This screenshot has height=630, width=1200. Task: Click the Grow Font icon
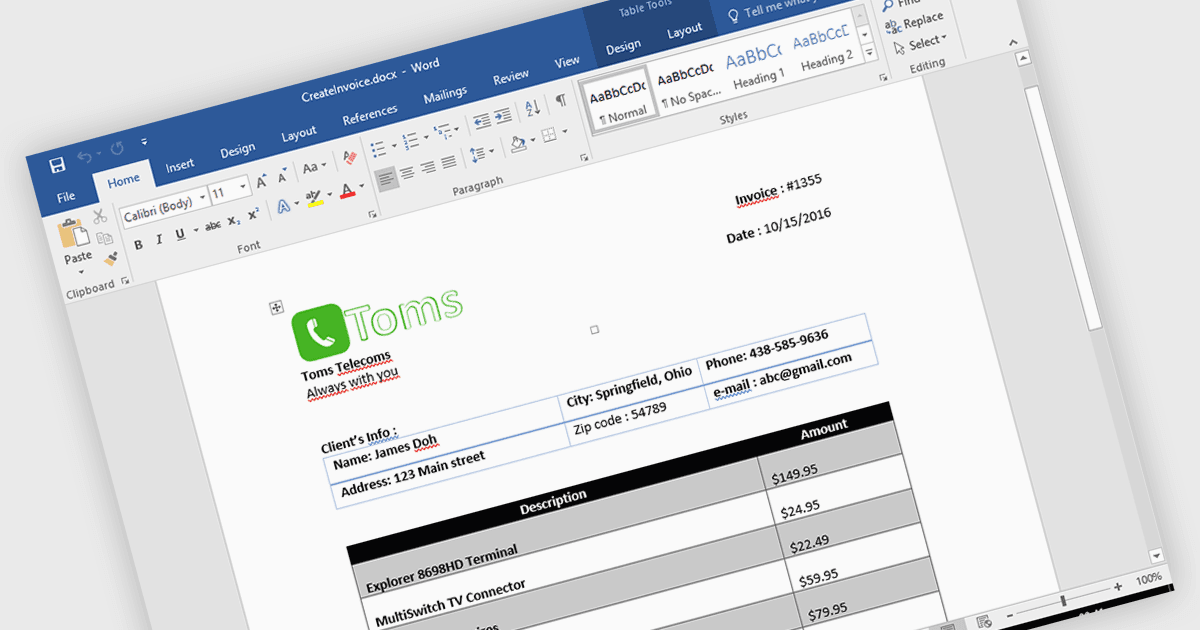coord(261,181)
